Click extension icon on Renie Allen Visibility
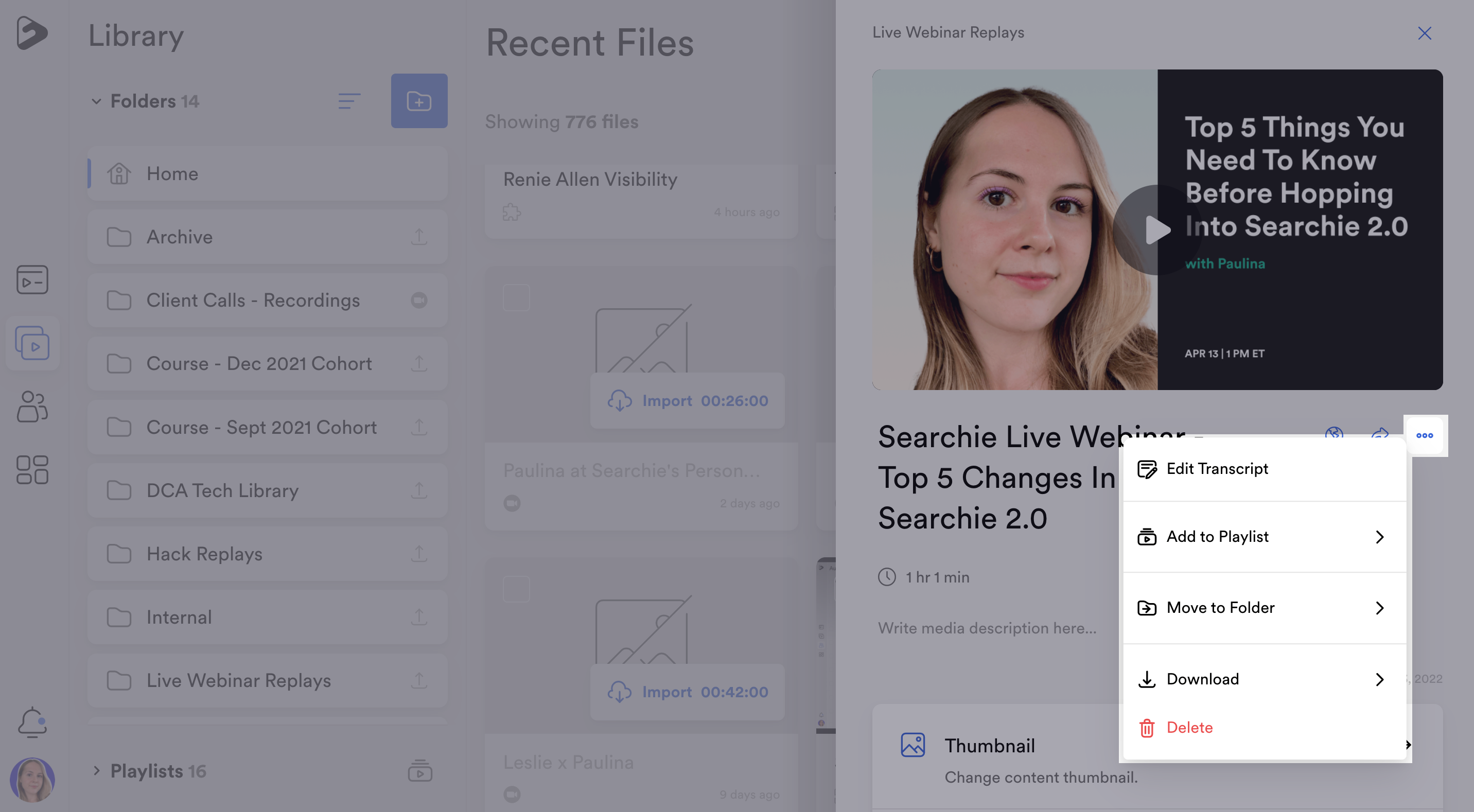The width and height of the screenshot is (1474, 812). tap(512, 211)
